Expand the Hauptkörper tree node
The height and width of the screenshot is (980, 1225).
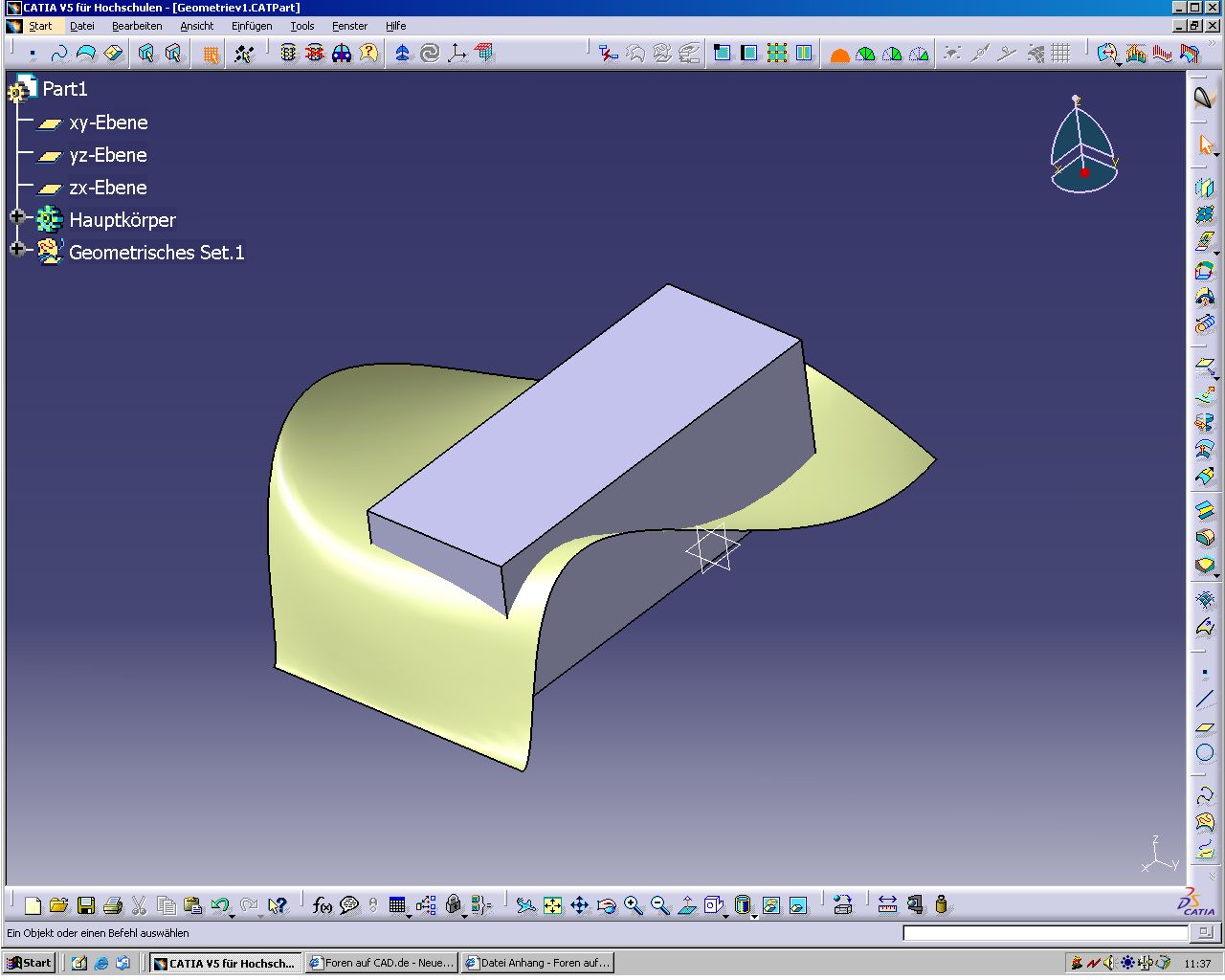[17, 216]
